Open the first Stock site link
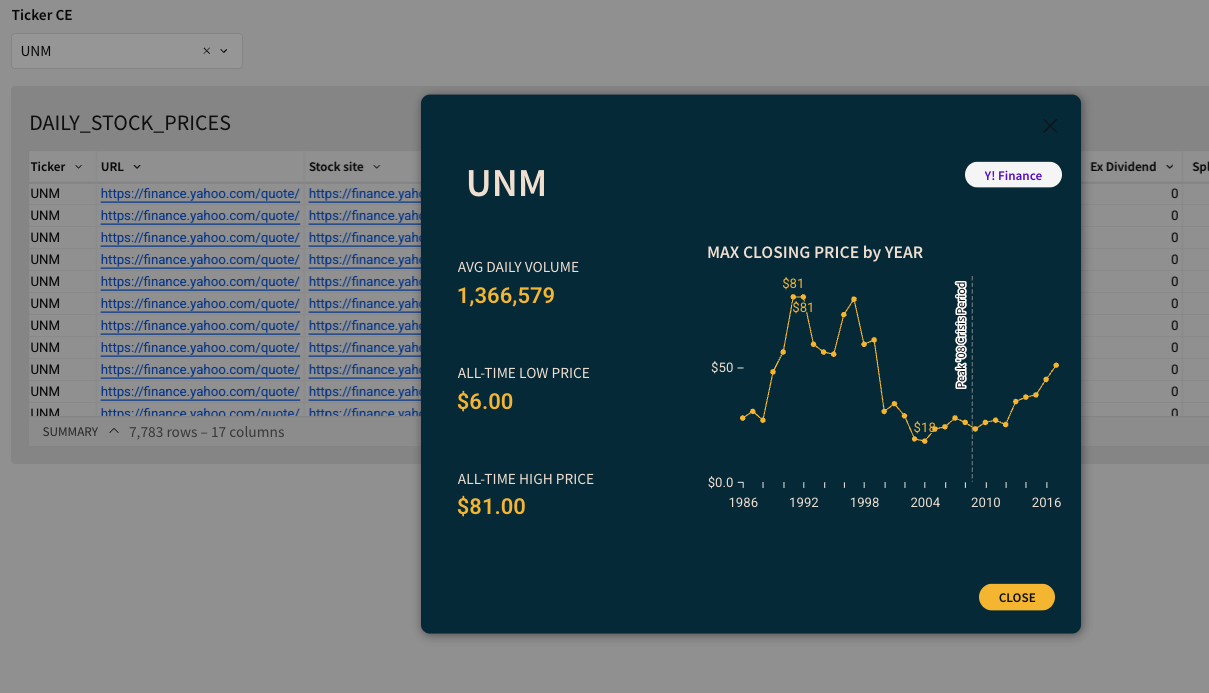 pyautogui.click(x=366, y=194)
